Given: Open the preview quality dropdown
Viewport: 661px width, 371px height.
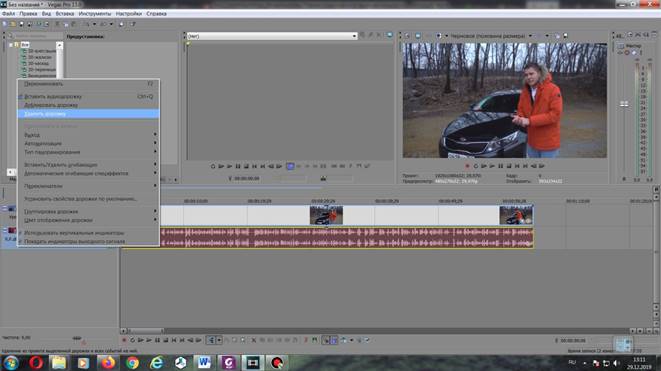Looking at the screenshot, I should tap(530, 36).
